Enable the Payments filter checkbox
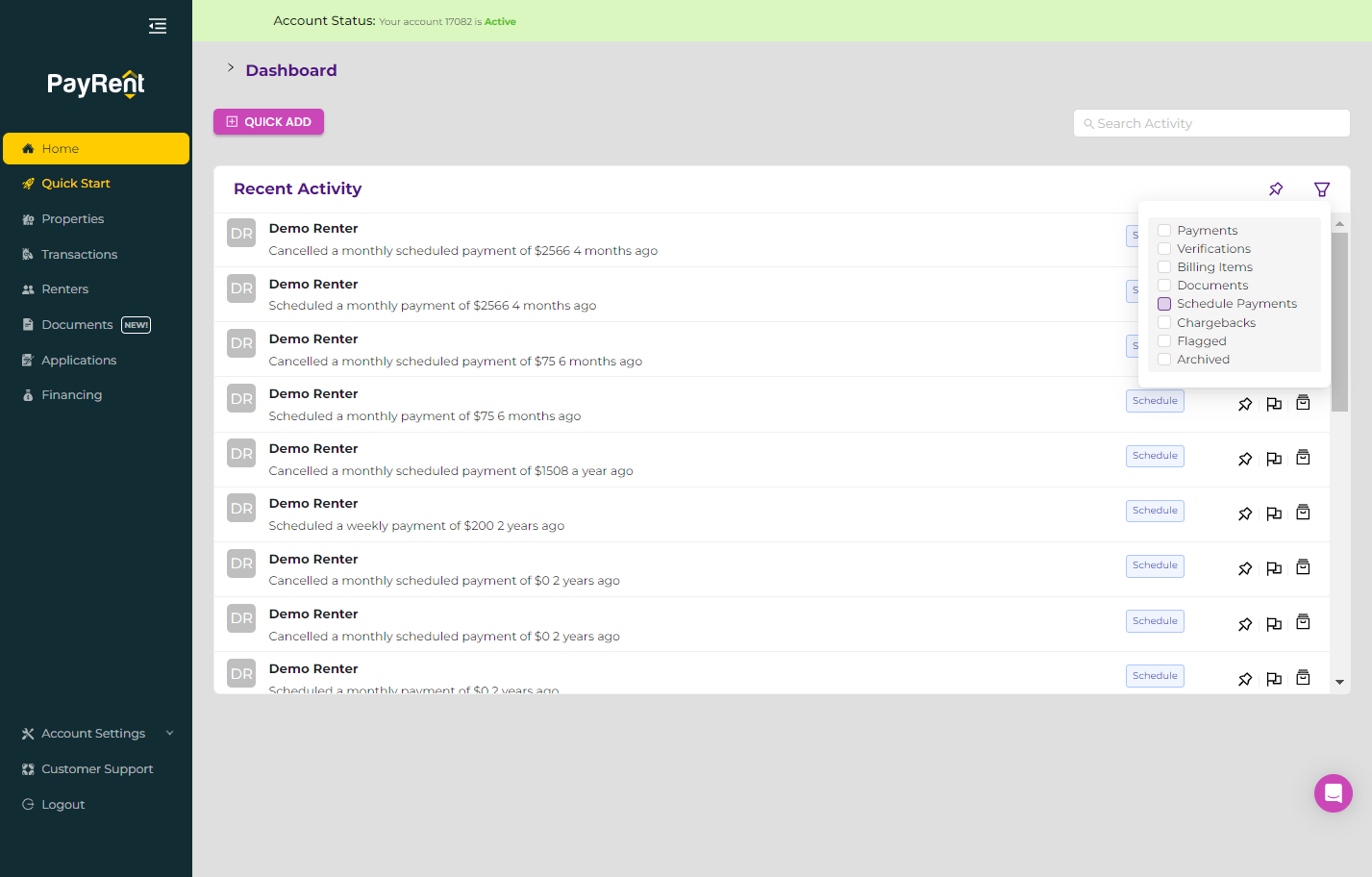This screenshot has width=1372, height=877. (x=1164, y=231)
